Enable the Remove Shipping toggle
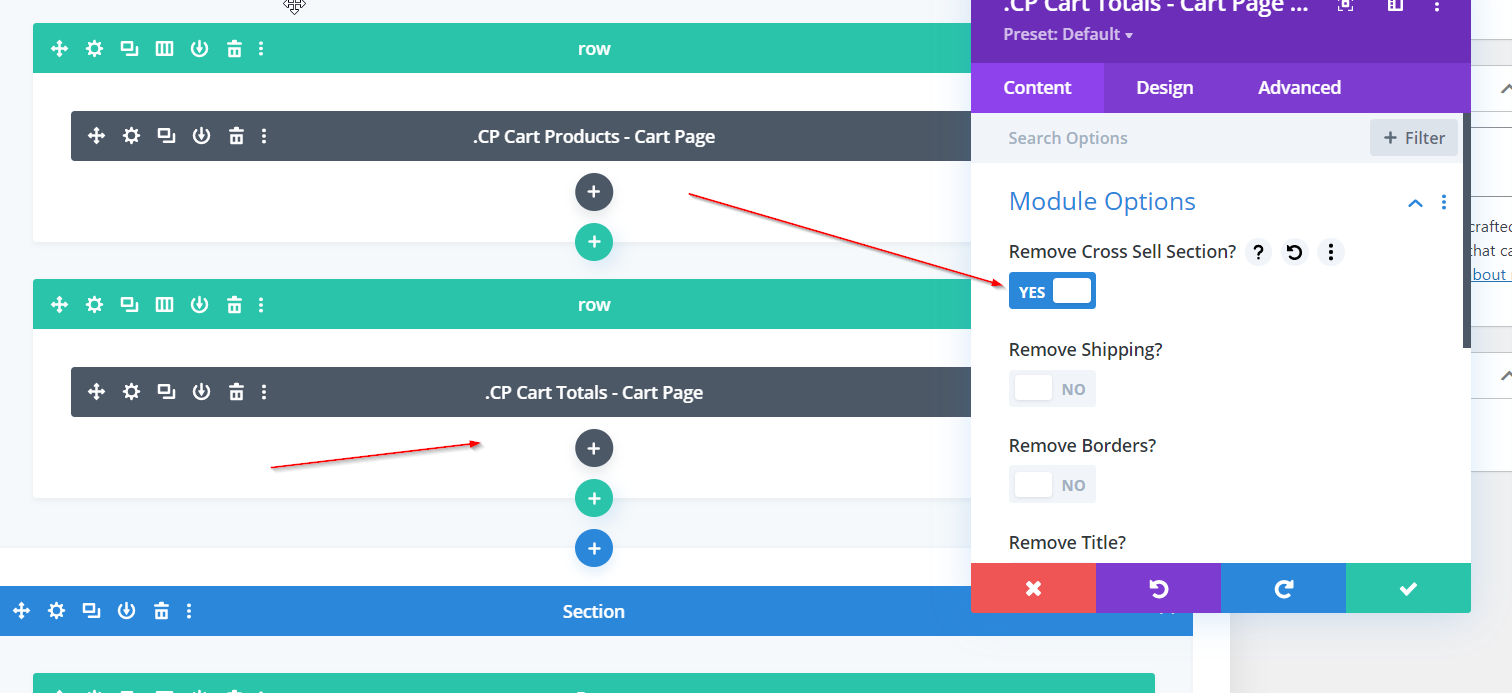 click(1052, 388)
